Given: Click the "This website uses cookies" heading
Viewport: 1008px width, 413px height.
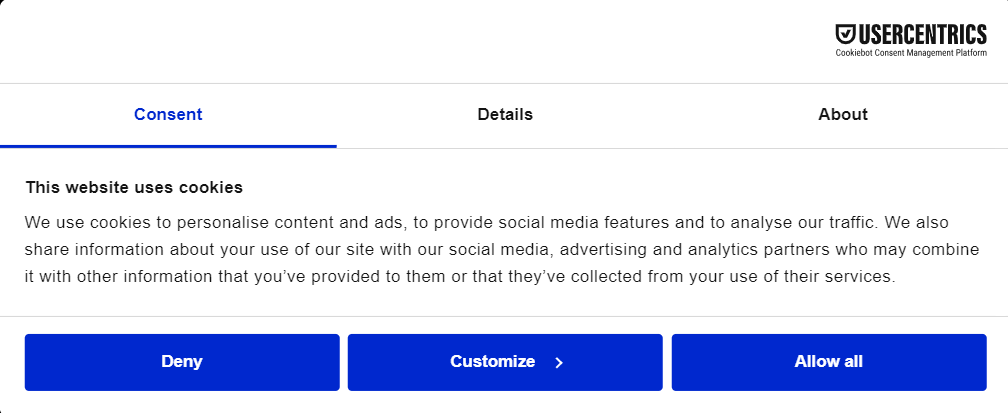Looking at the screenshot, I should [x=134, y=187].
